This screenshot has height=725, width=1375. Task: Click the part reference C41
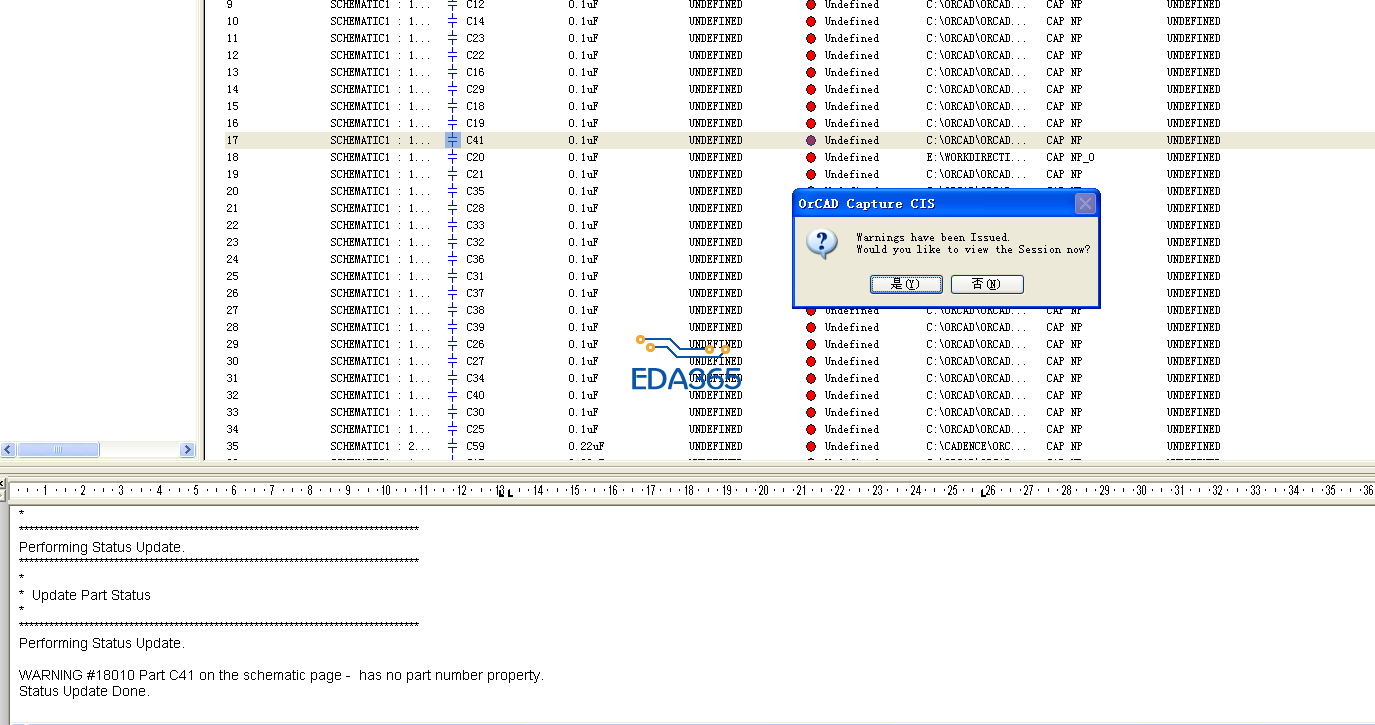475,140
